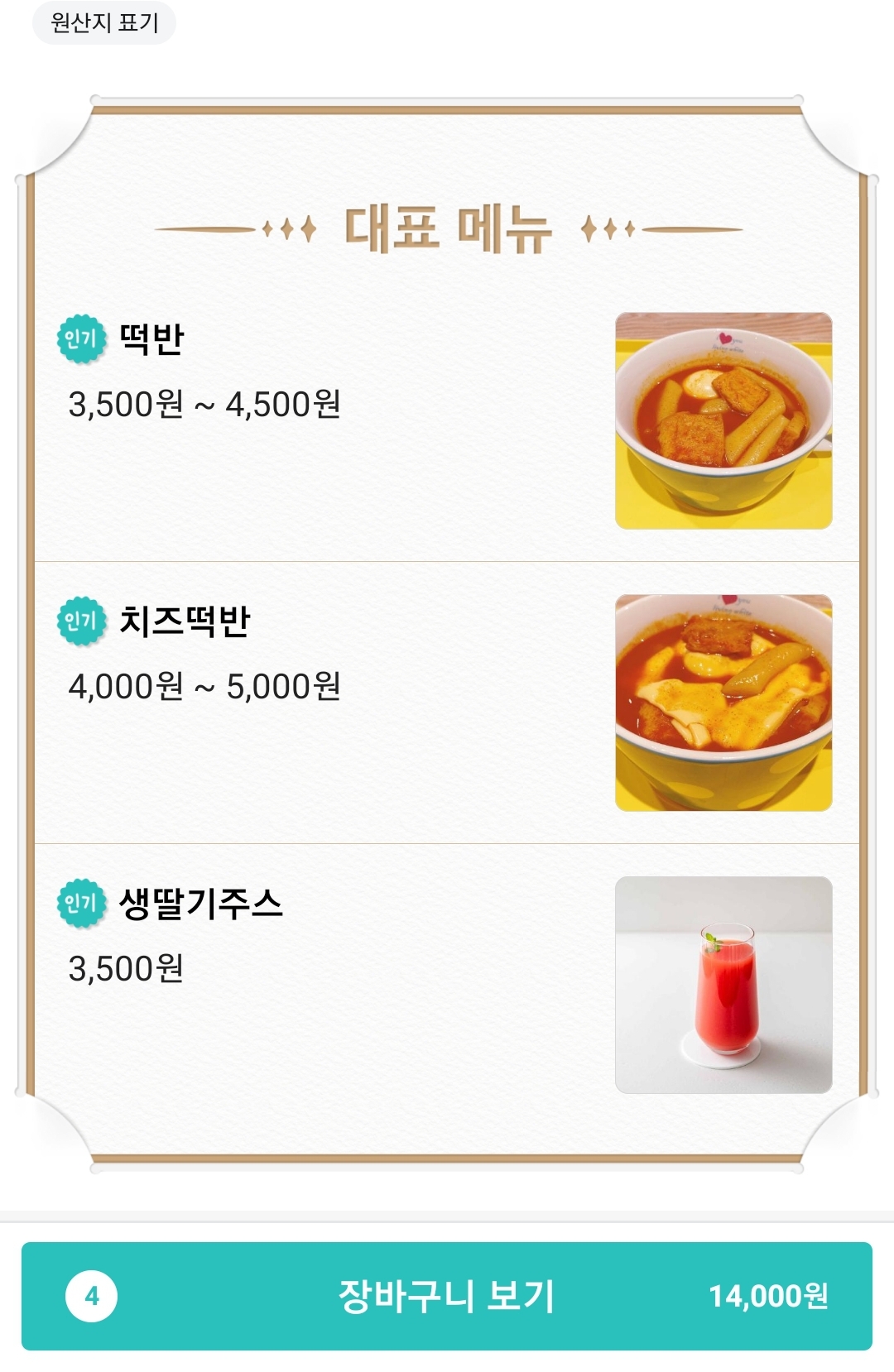Click the 대표 메뉴 section heading
This screenshot has width=894, height=1372.
(x=448, y=228)
